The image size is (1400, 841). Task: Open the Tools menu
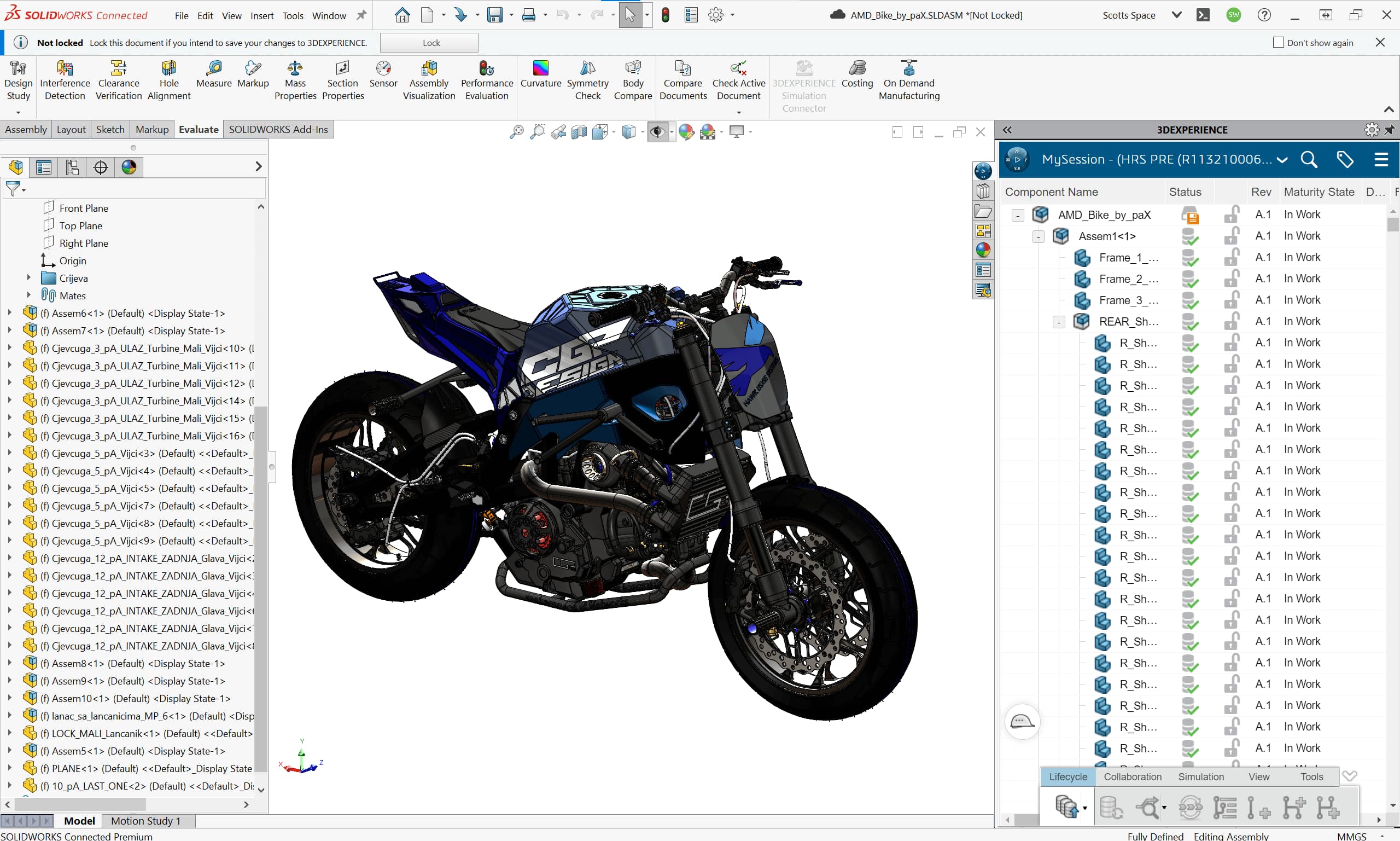click(293, 16)
